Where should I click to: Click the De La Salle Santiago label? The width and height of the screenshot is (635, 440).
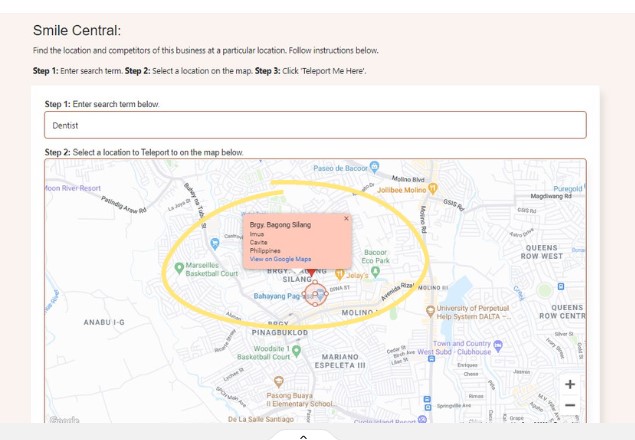[x=261, y=419]
